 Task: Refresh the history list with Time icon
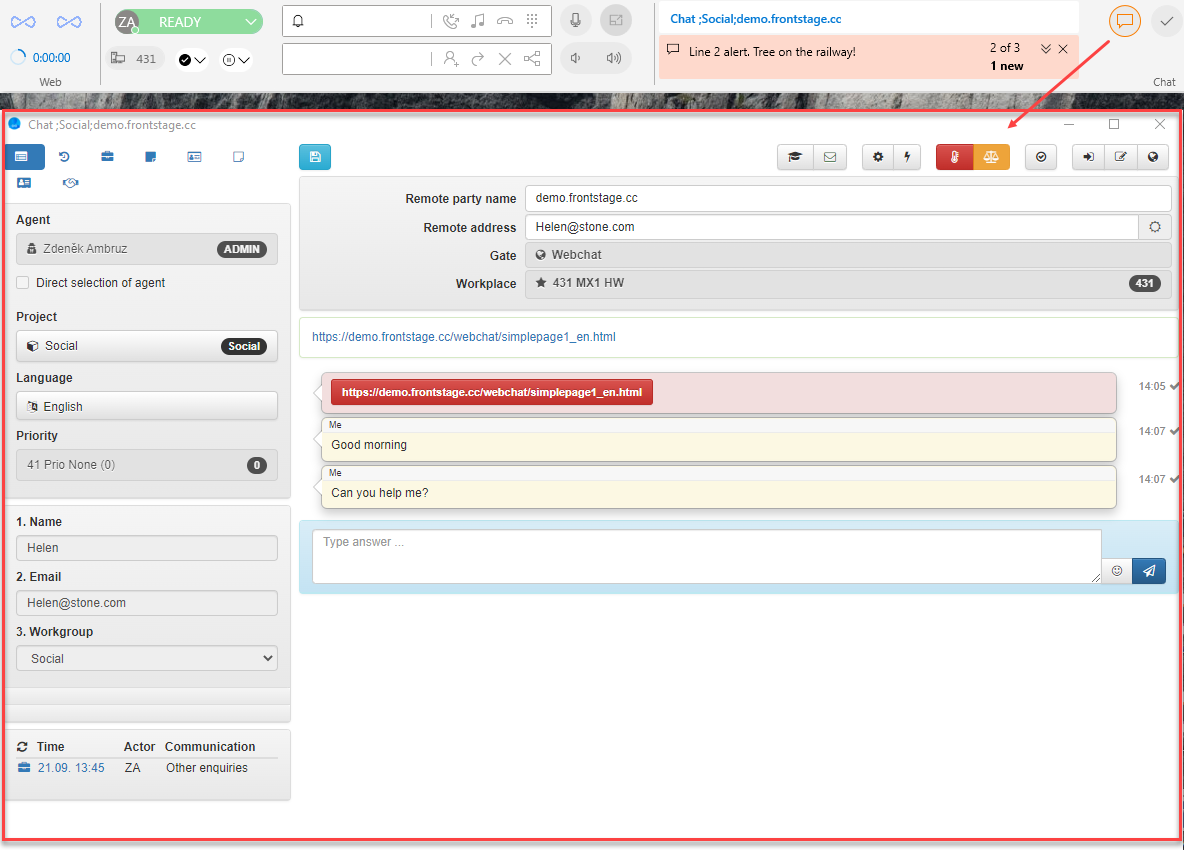click(23, 747)
